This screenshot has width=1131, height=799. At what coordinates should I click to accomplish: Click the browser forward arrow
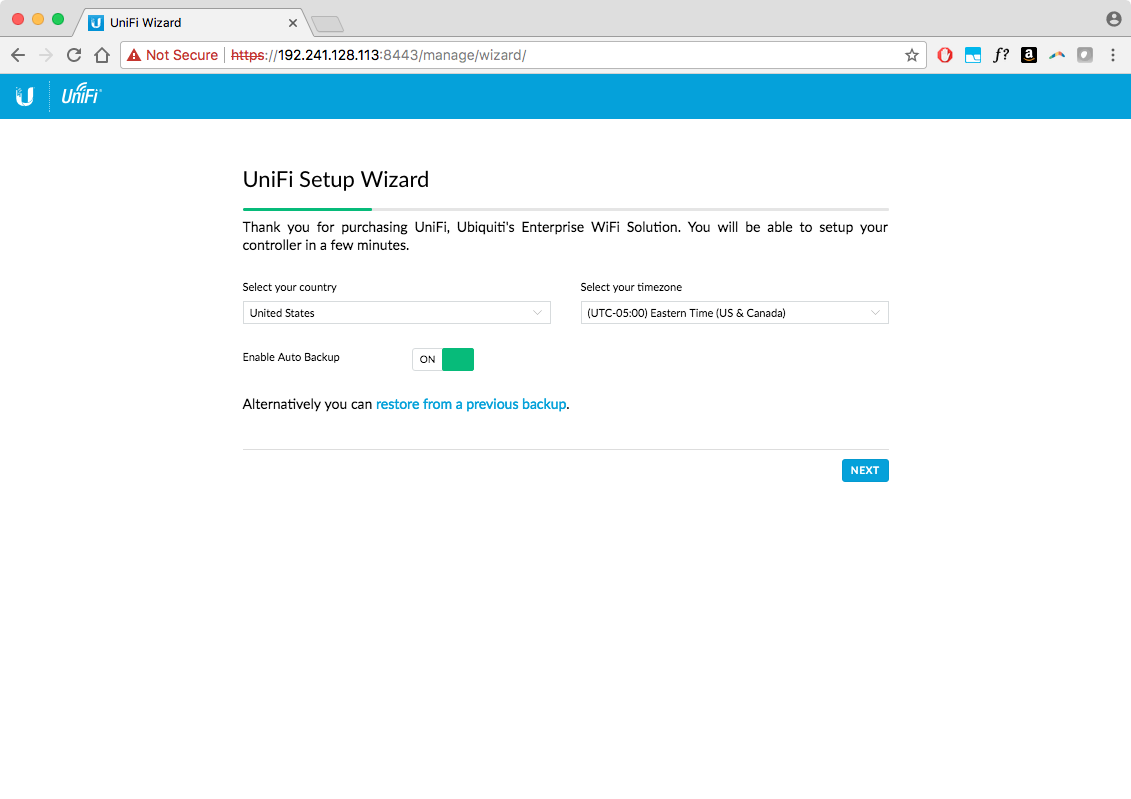pyautogui.click(x=45, y=55)
